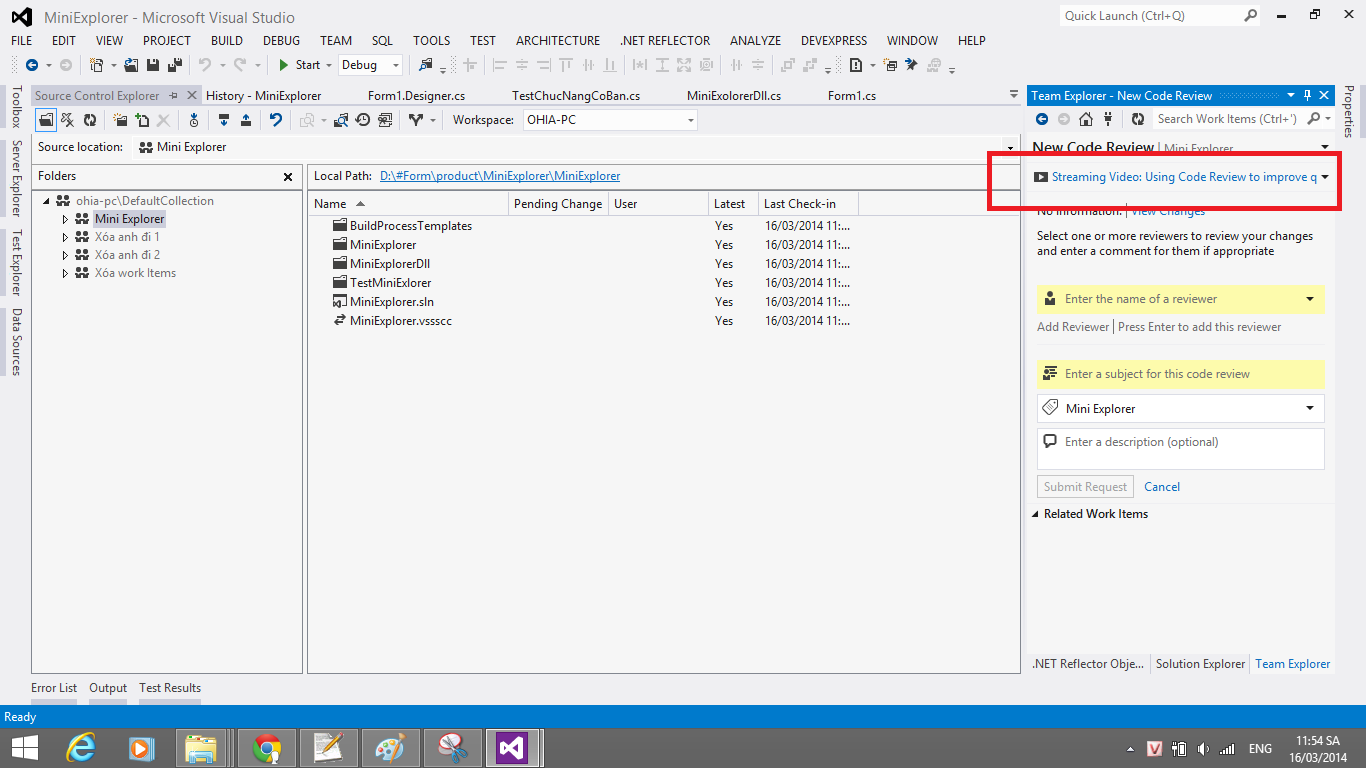Click the Enter a subject for code review field
Screen dimensions: 1366x768
tap(1181, 374)
